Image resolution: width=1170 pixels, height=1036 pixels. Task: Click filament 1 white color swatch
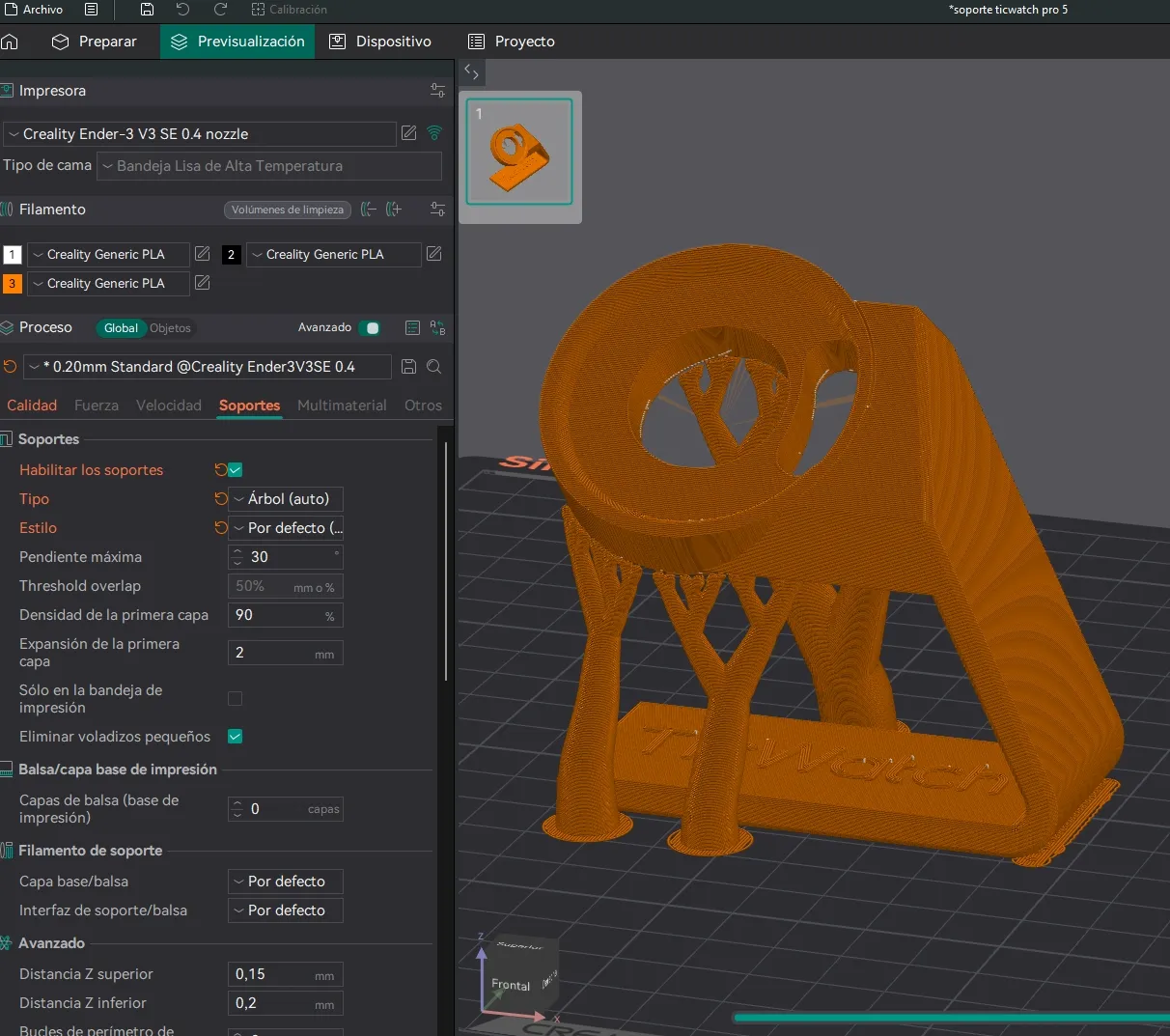coord(13,255)
